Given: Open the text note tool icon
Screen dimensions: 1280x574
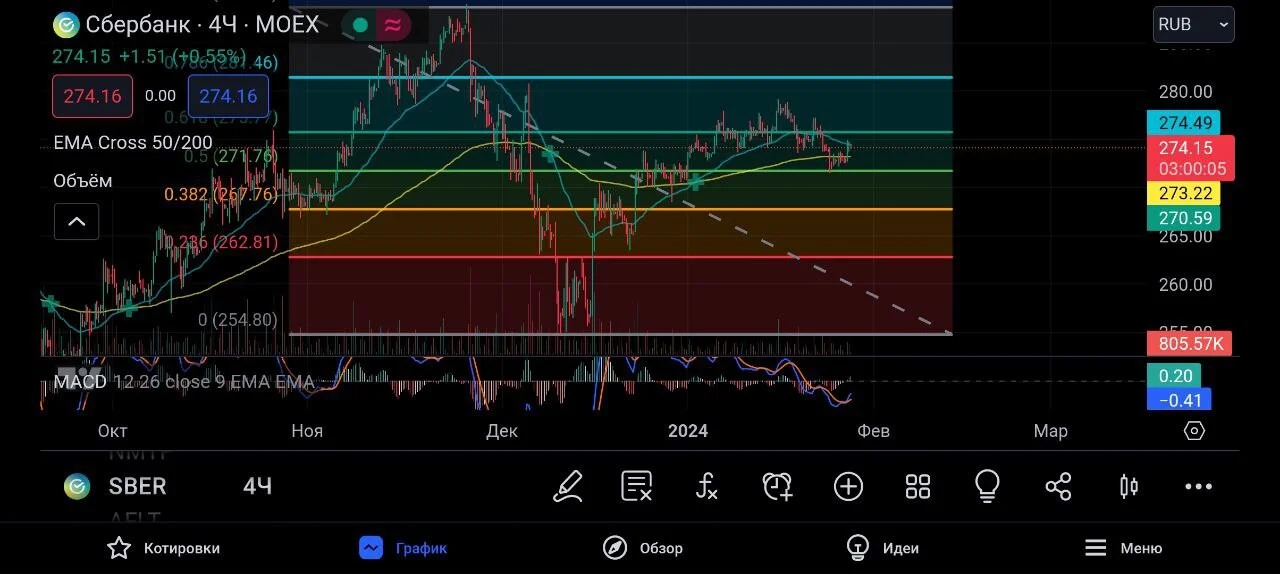Looking at the screenshot, I should coord(637,486).
